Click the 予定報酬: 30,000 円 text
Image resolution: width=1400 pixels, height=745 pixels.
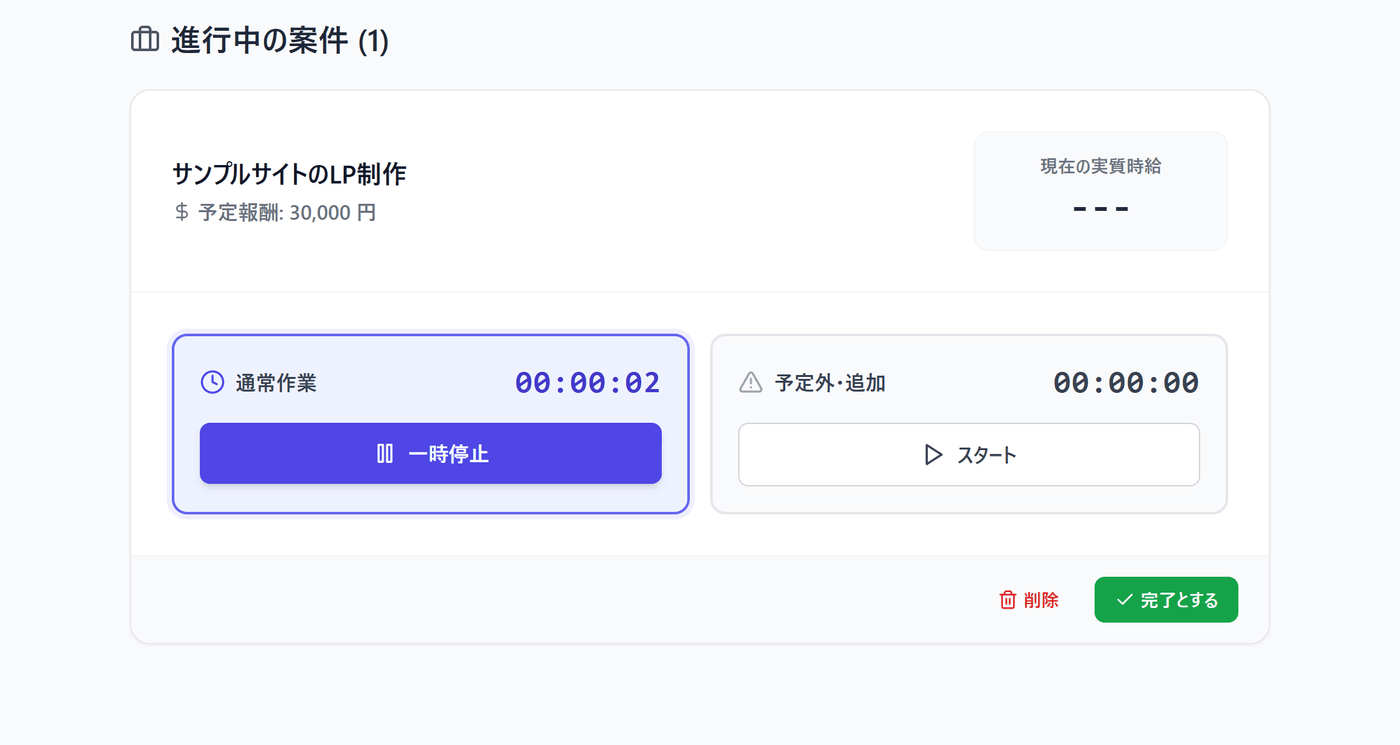tap(287, 213)
